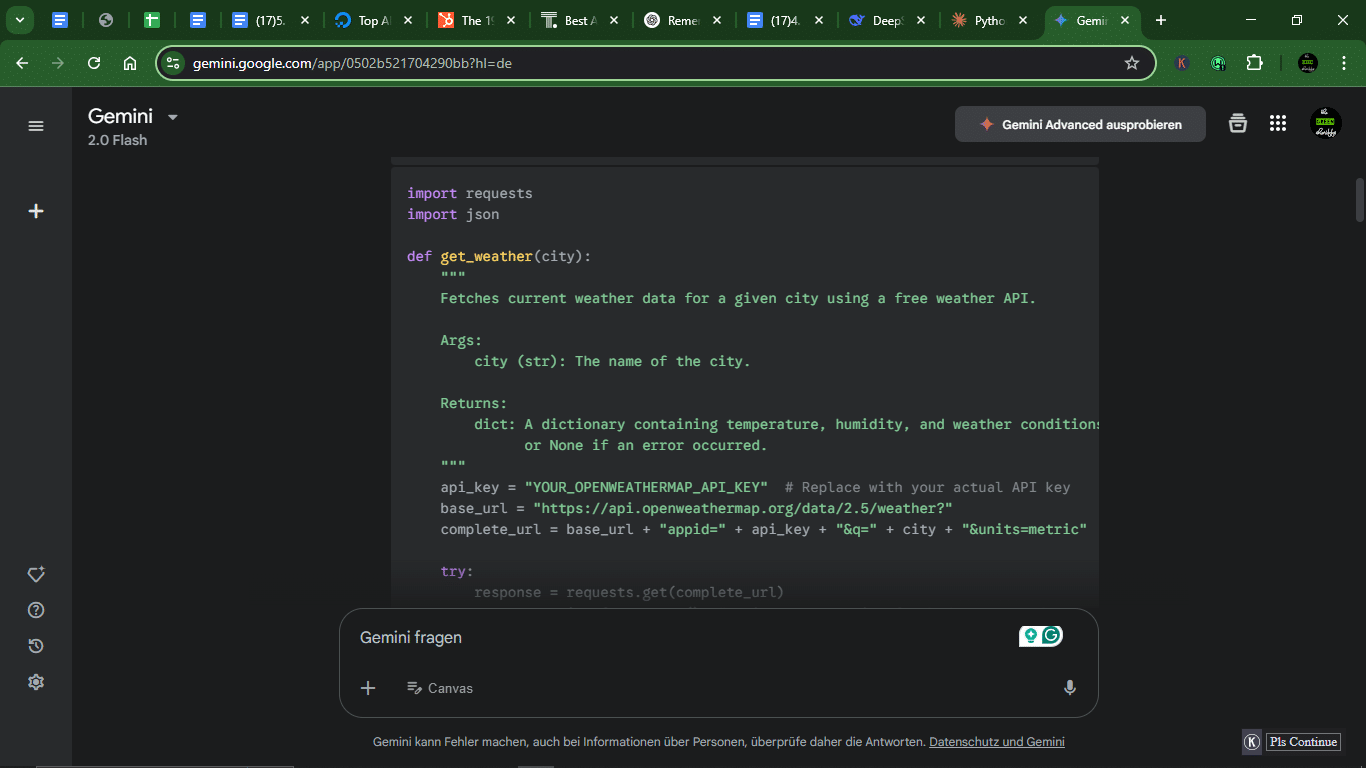The image size is (1366, 768).
Task: Expand the Gemini model selector dropdown arrow
Action: point(172,117)
